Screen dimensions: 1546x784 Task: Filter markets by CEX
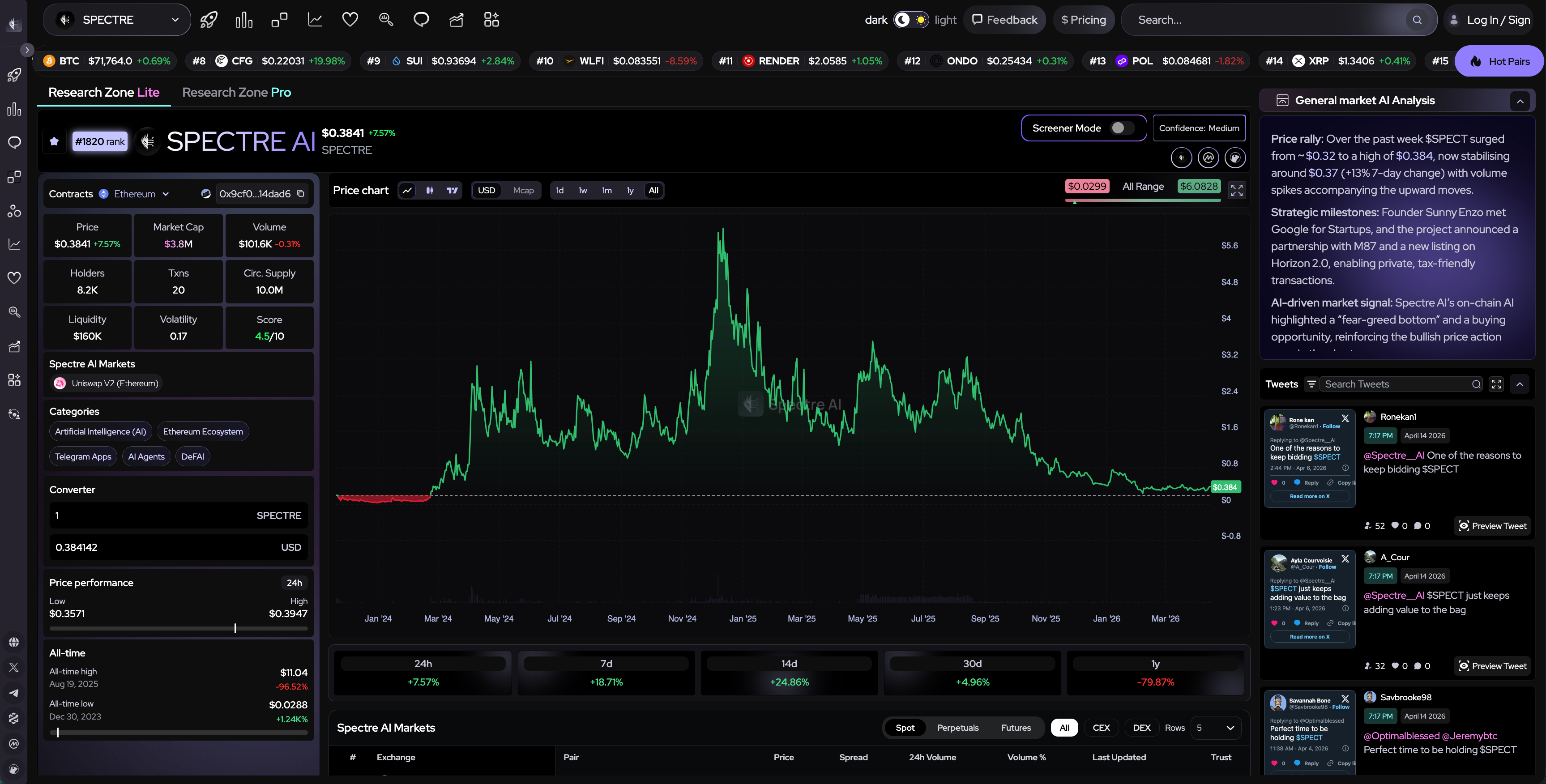pos(1101,728)
